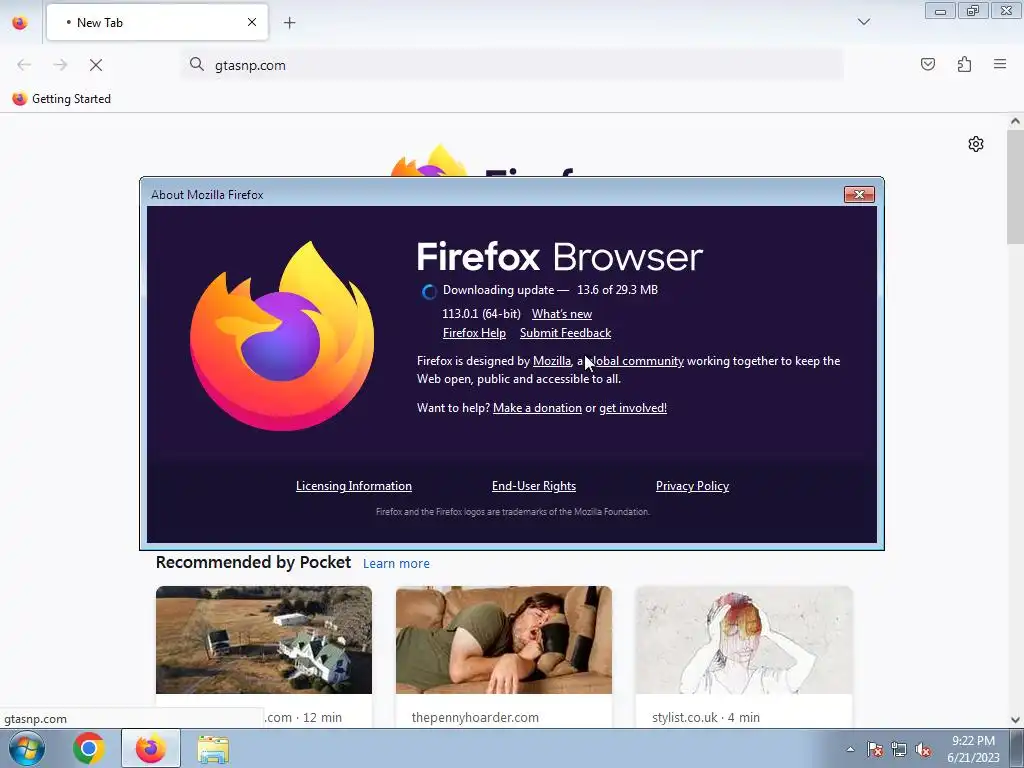
Task: Open the Getting Started bookmark
Action: point(61,99)
